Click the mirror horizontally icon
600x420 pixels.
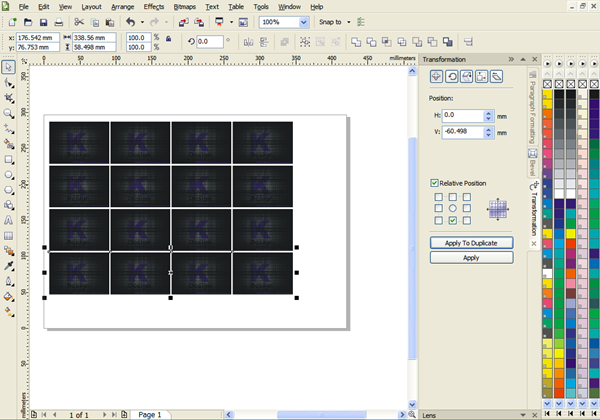tap(248, 42)
